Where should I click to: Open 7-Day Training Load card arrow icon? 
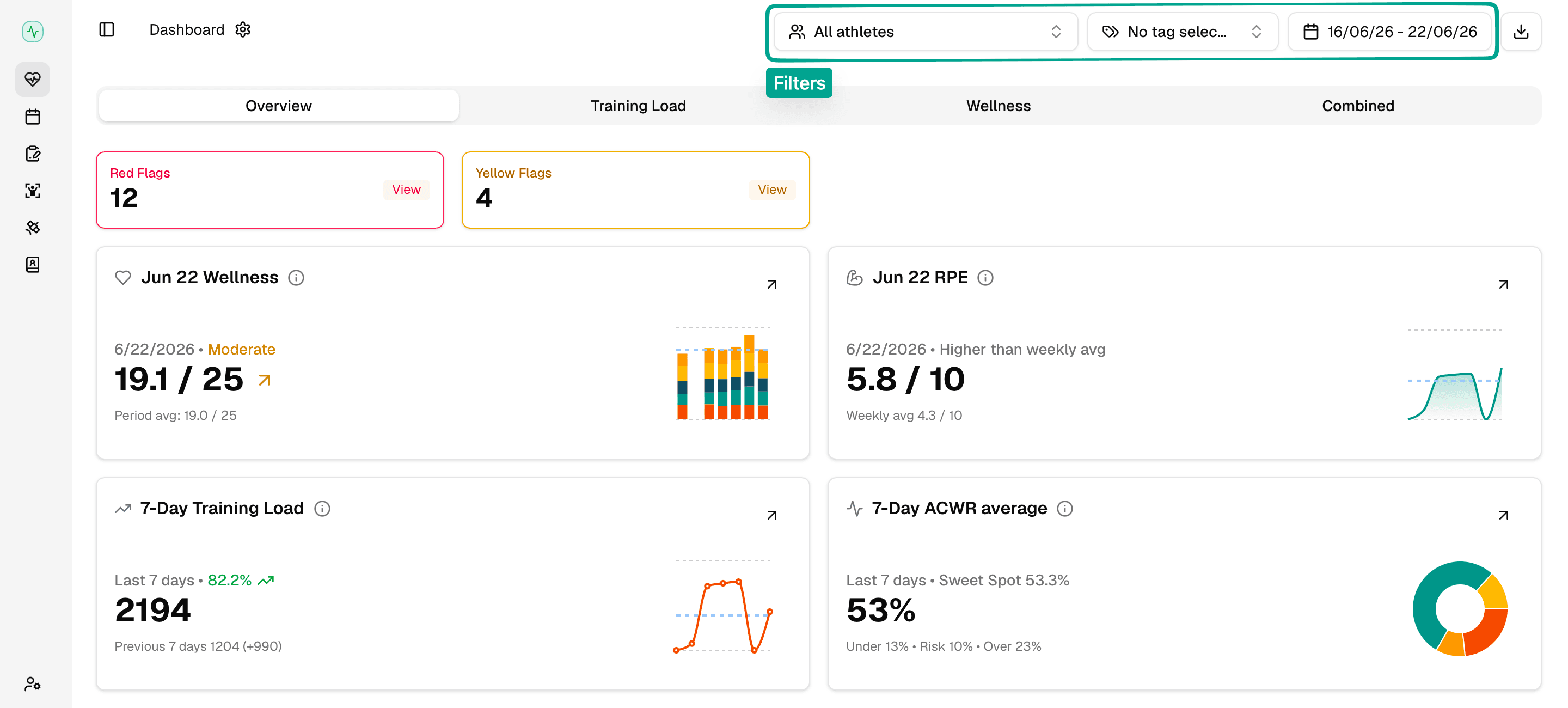point(772,515)
